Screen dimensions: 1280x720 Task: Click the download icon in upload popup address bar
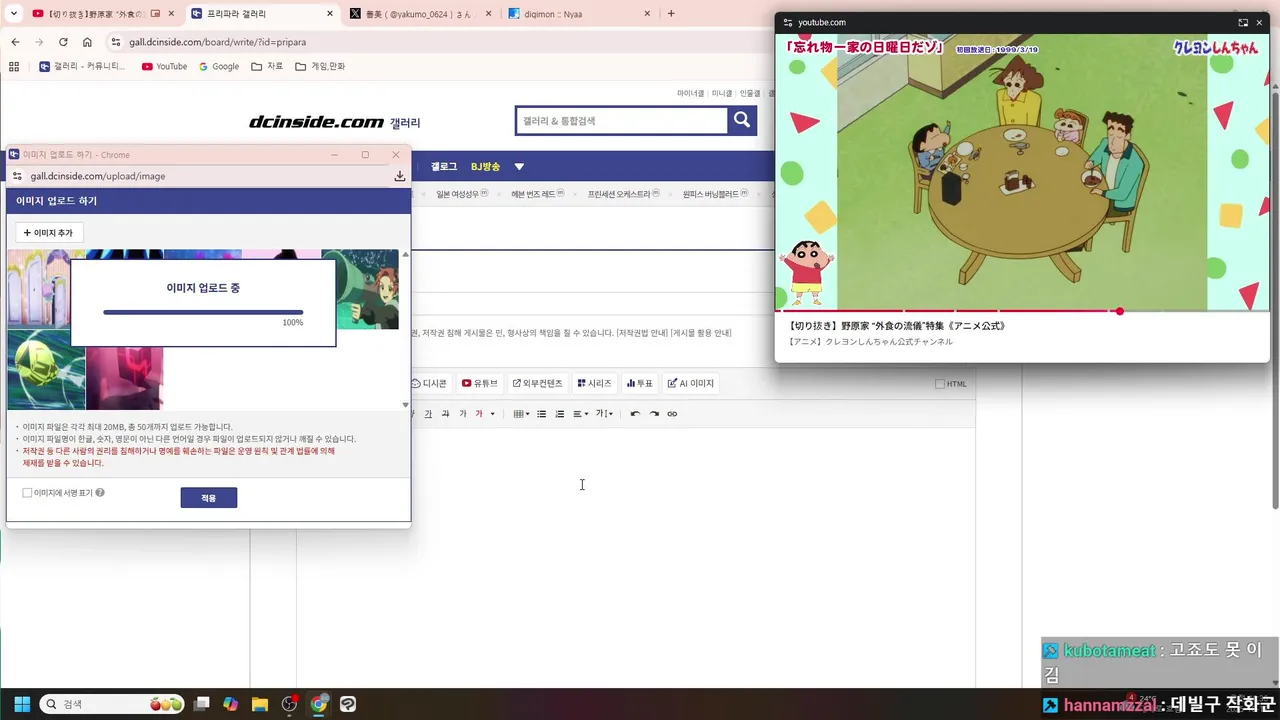pos(400,176)
